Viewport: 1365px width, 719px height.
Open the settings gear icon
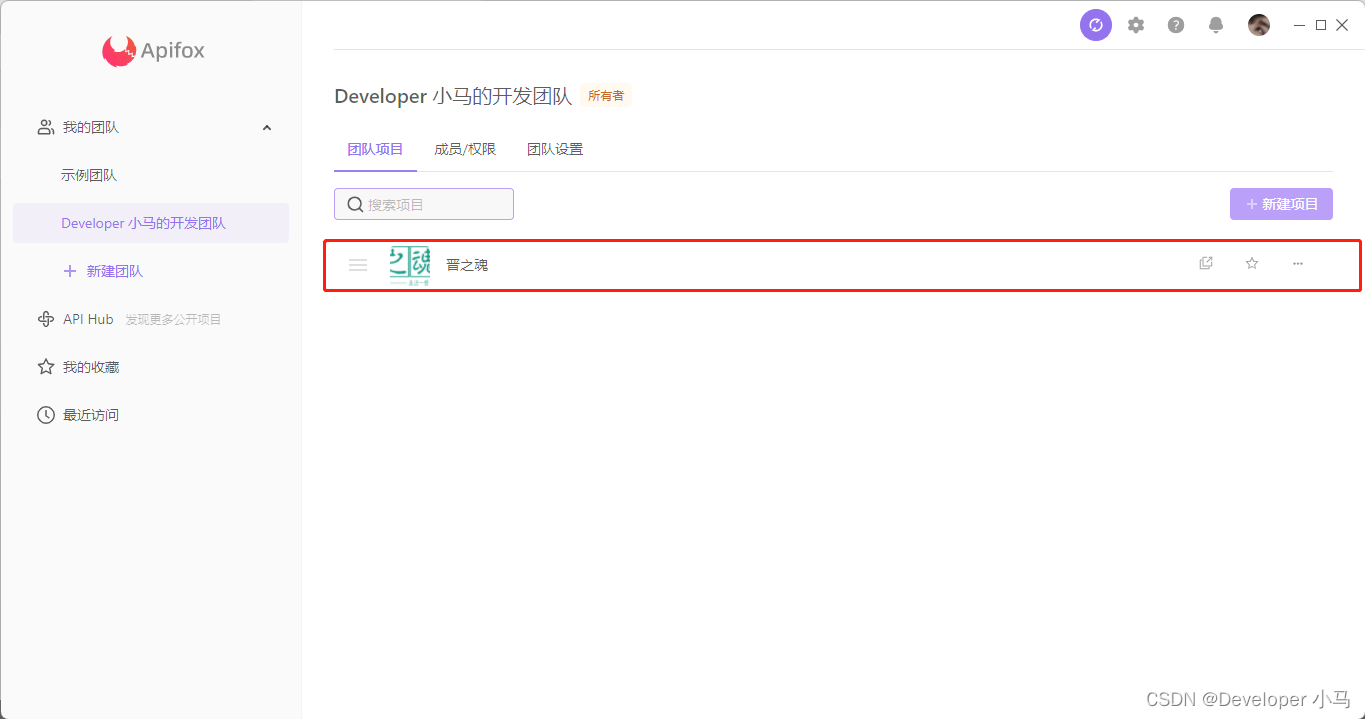tap(1136, 25)
